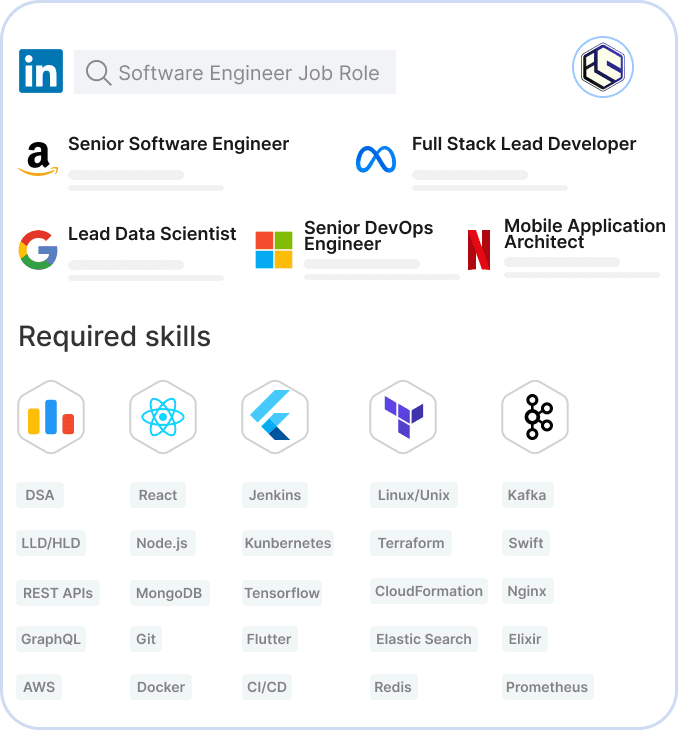This screenshot has height=730, width=678.
Task: Click the magnifying glass search icon
Action: pyautogui.click(x=98, y=73)
